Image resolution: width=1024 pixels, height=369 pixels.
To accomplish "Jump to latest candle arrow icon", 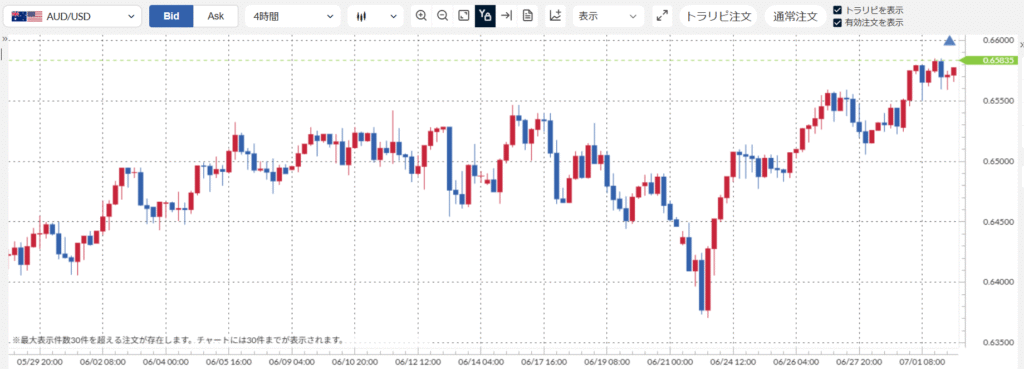I will point(506,16).
